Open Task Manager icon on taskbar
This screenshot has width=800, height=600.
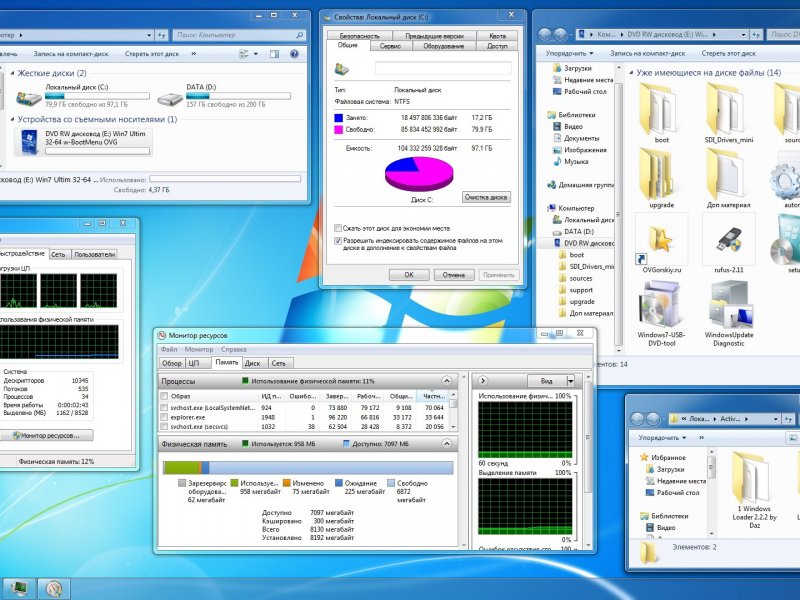coord(19,589)
